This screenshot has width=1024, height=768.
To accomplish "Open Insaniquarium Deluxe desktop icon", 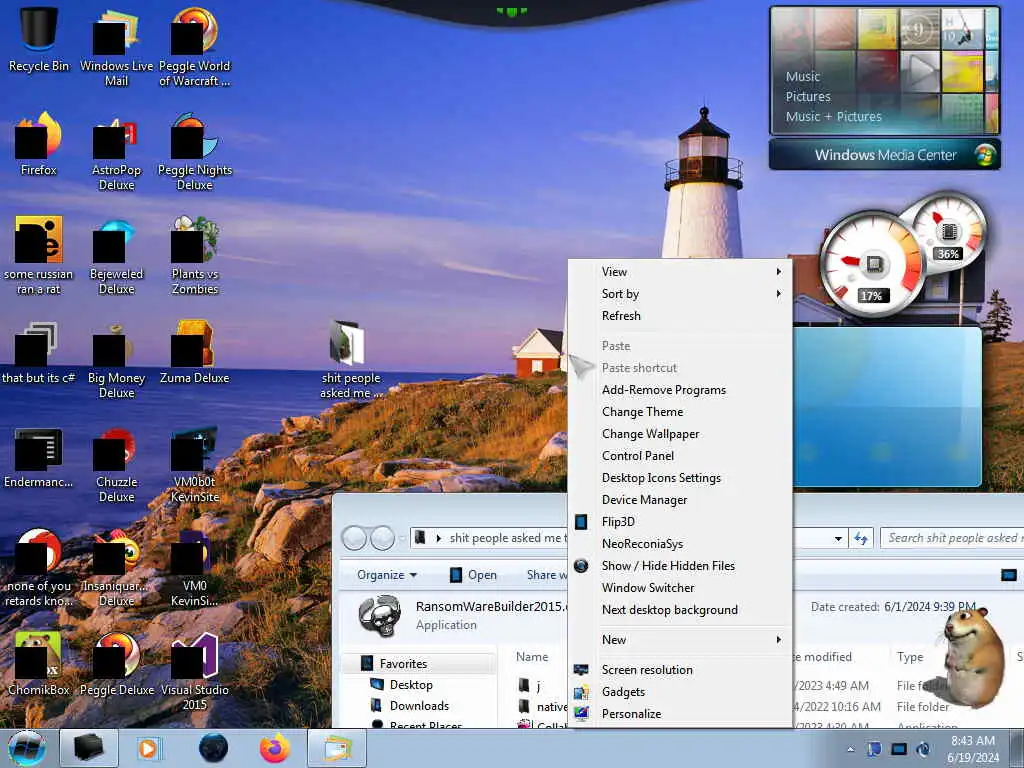I will click(x=116, y=568).
